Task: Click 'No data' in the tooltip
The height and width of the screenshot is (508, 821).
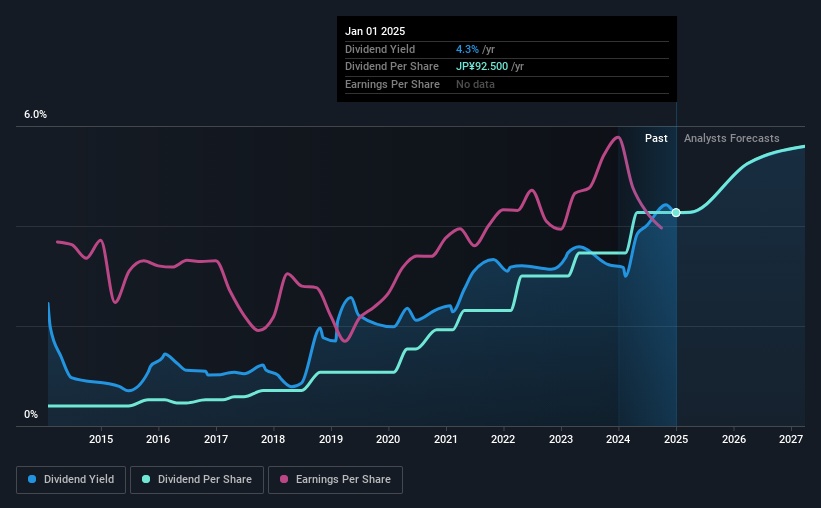Action: 475,84
